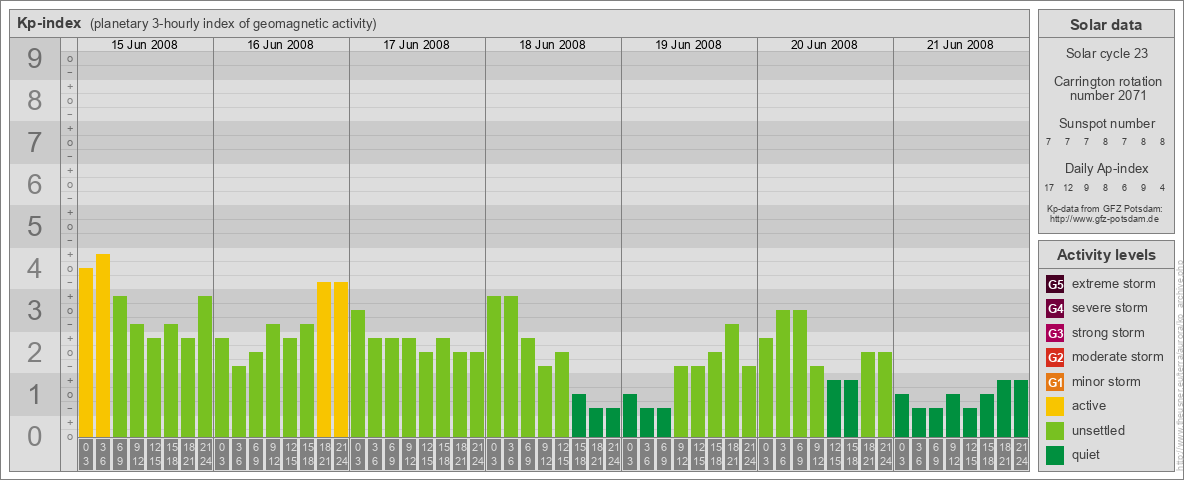Click the tallest yellow bar, 15 Jun 3-6
The width and height of the screenshot is (1184, 480).
[103, 345]
